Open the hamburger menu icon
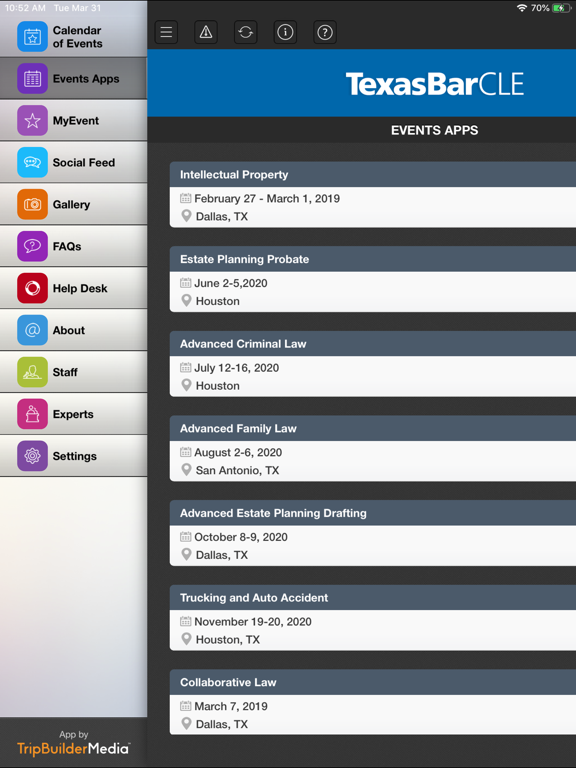576x768 pixels. tap(167, 32)
